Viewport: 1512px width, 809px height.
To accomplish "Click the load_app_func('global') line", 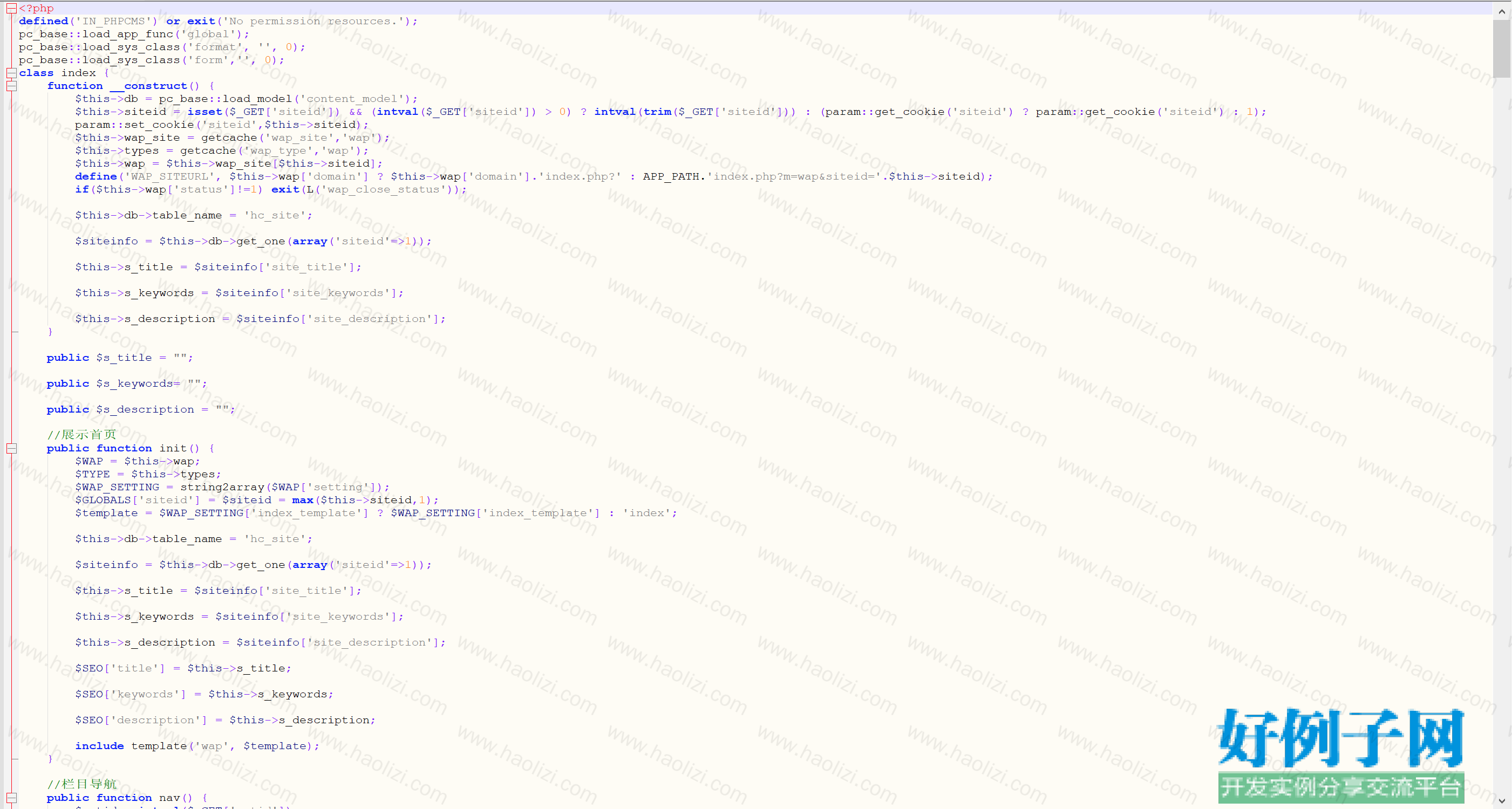I will click(134, 34).
